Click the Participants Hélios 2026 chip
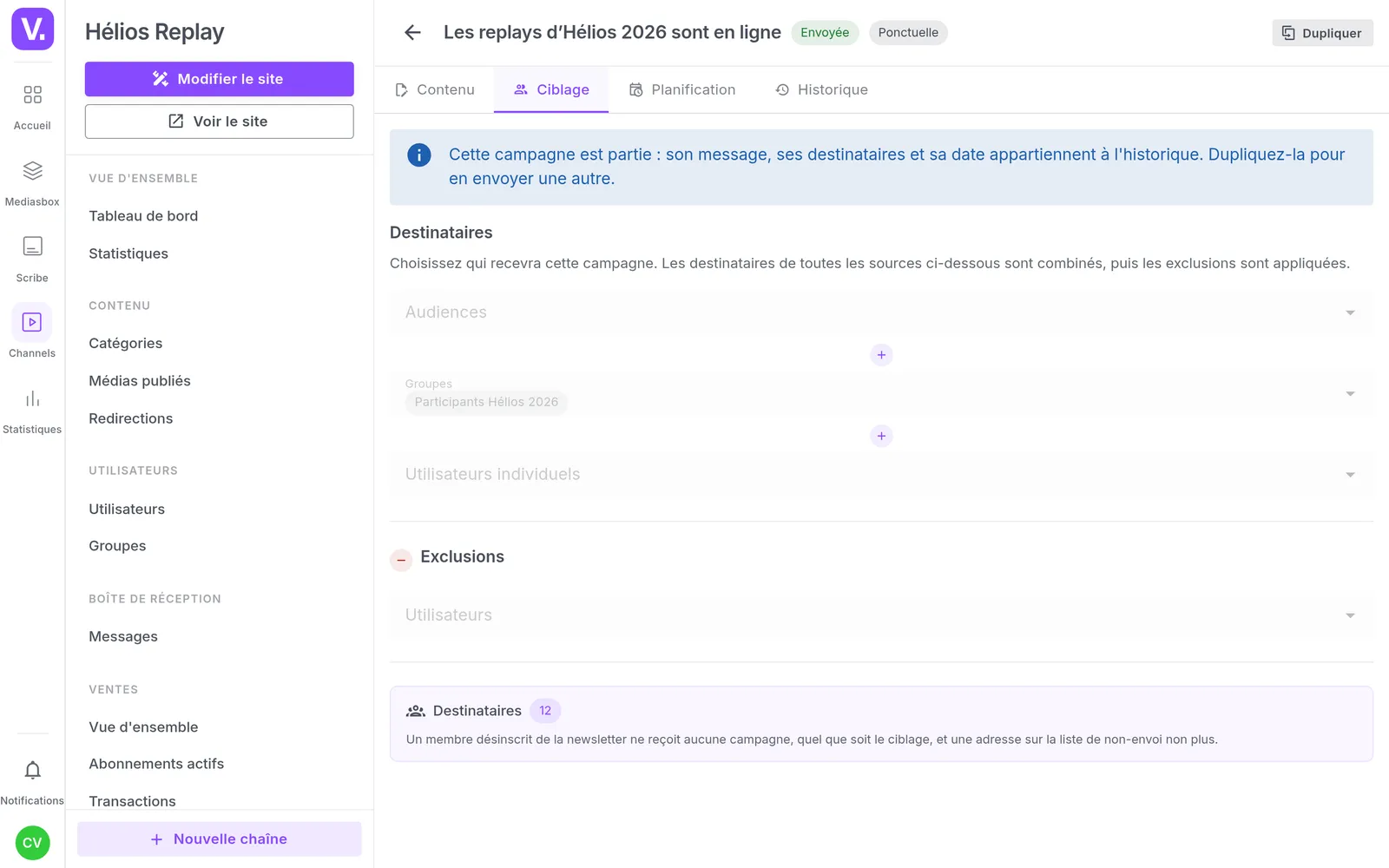The width and height of the screenshot is (1389, 868). [x=486, y=402]
